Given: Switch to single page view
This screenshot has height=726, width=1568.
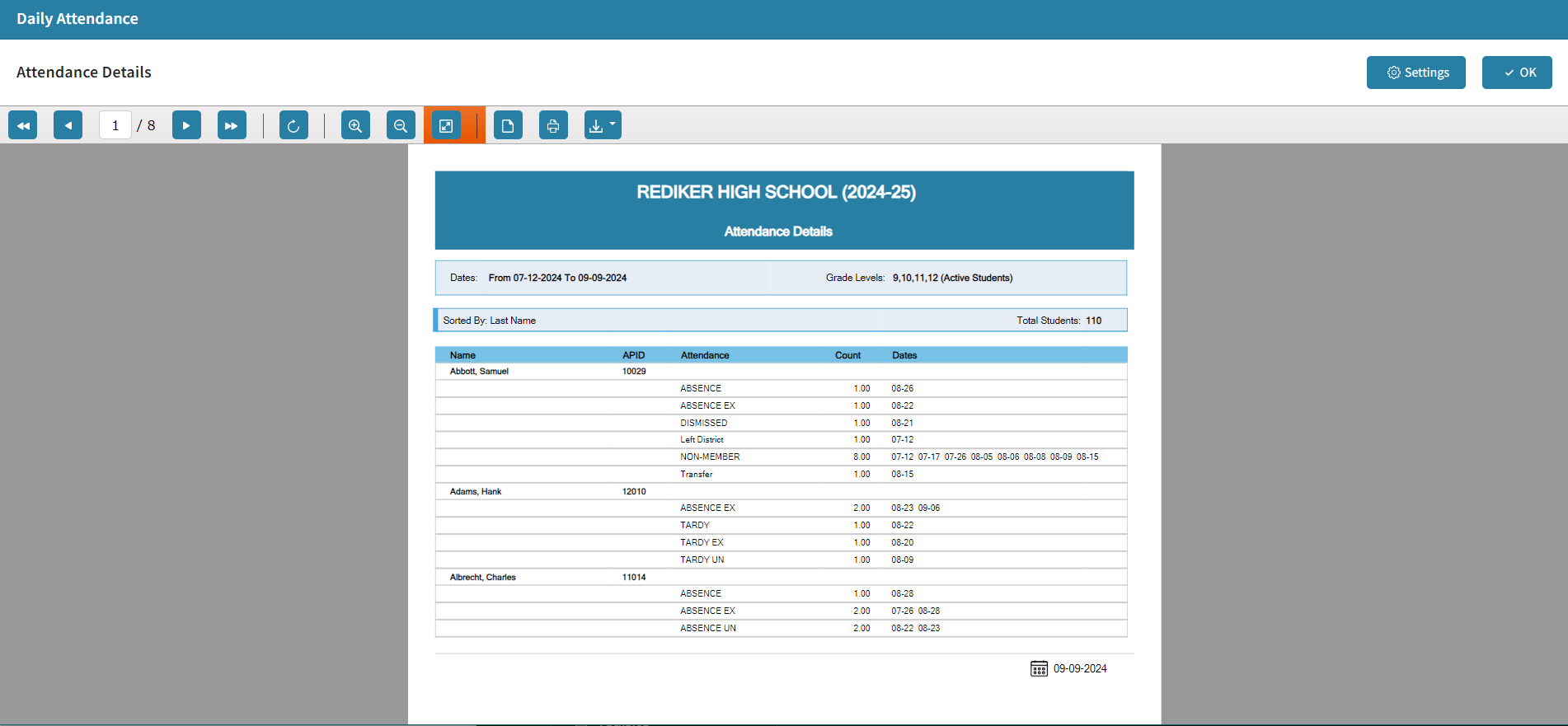Looking at the screenshot, I should [x=508, y=125].
